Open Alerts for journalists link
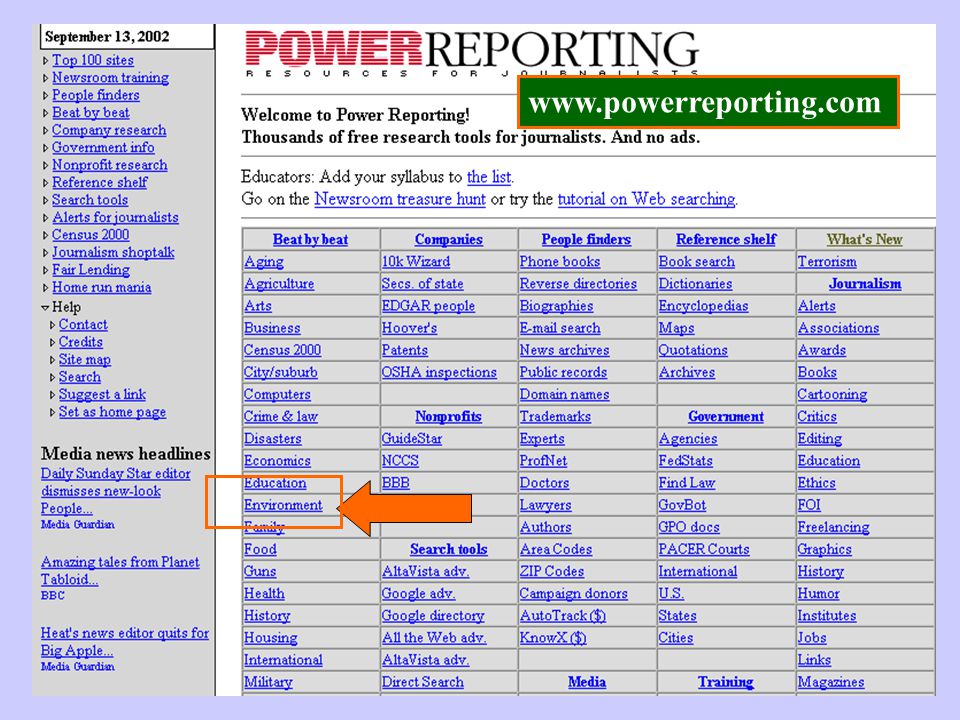This screenshot has width=960, height=720. pyautogui.click(x=115, y=217)
